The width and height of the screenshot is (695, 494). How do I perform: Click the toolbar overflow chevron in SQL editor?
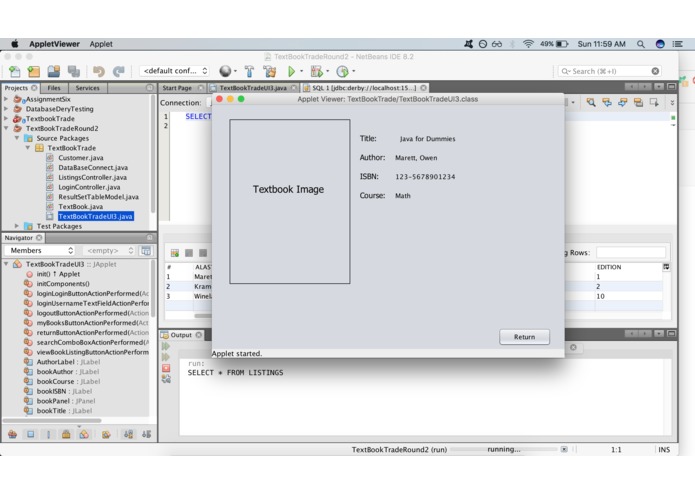tap(672, 103)
